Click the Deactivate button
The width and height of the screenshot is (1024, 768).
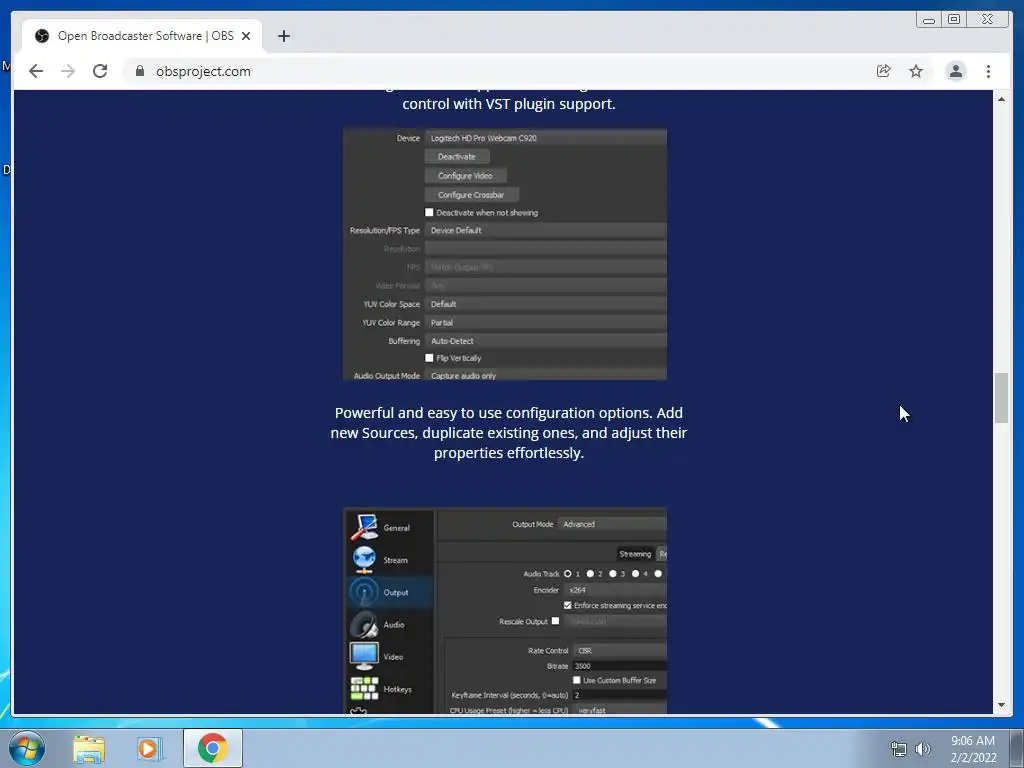click(456, 157)
